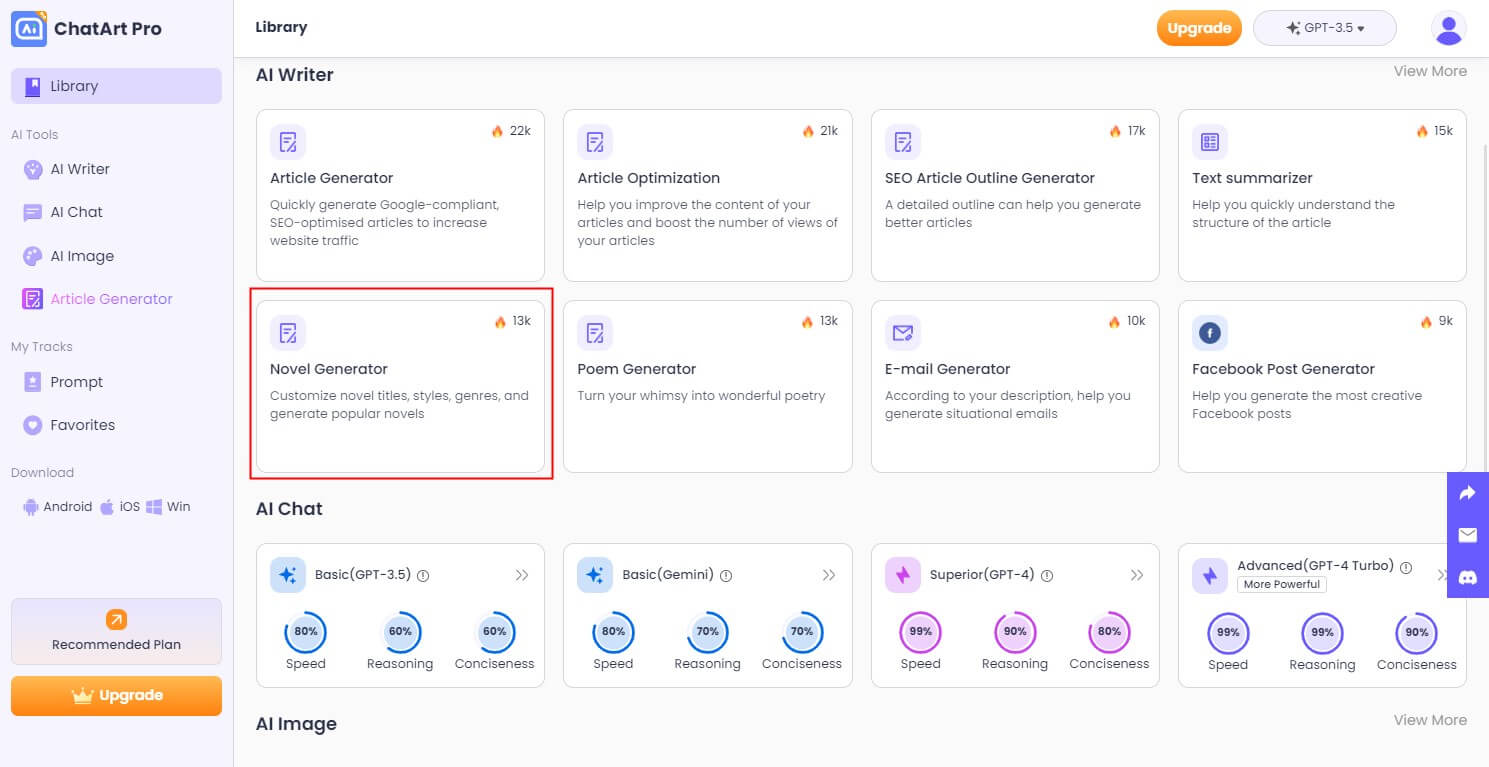Click the Article Generator card title
The height and width of the screenshot is (767, 1489).
point(332,178)
